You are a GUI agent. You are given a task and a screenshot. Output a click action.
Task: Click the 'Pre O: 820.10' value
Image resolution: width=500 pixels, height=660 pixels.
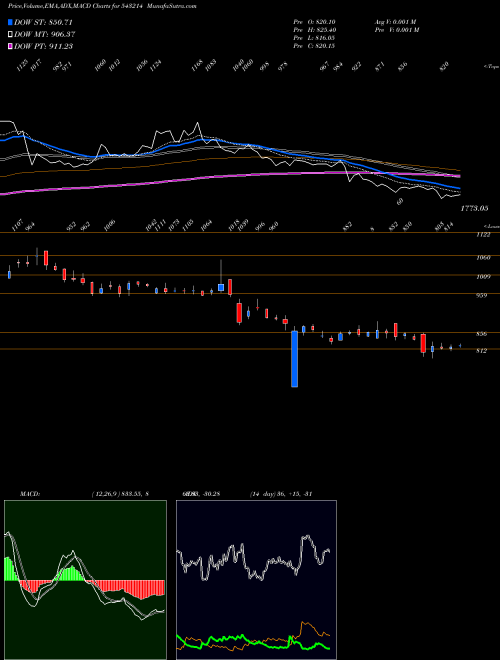pyautogui.click(x=314, y=21)
